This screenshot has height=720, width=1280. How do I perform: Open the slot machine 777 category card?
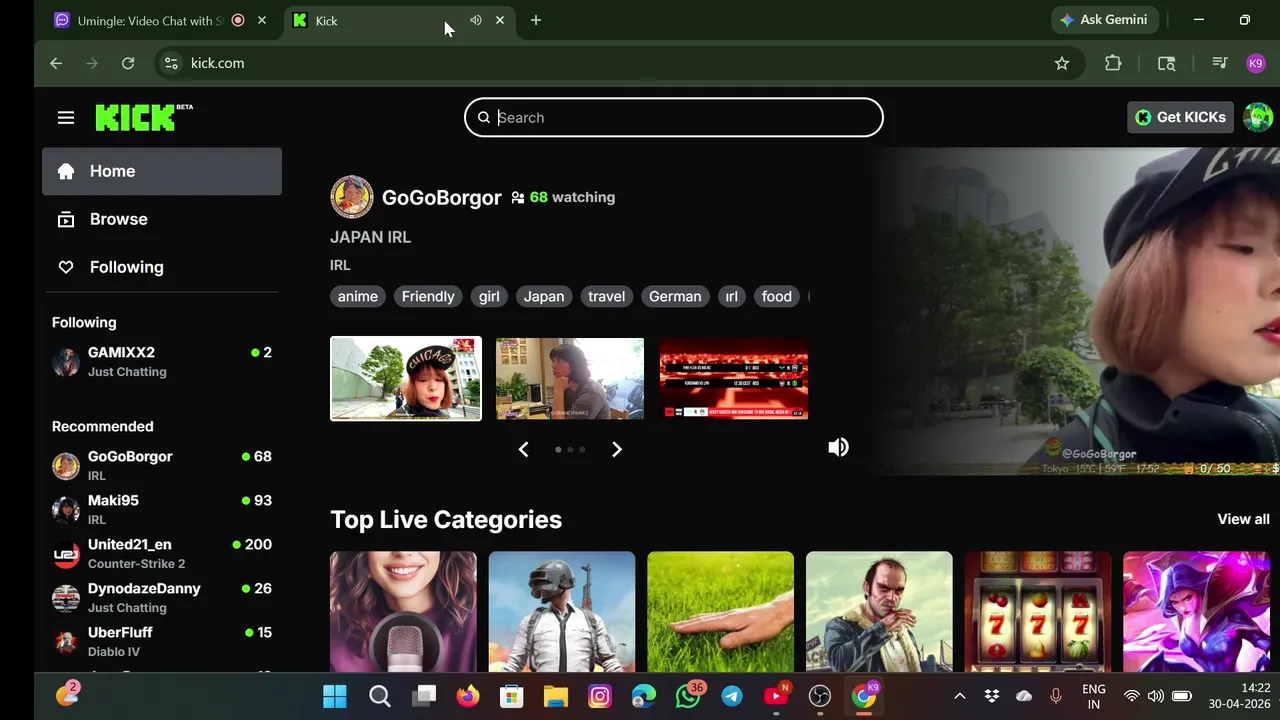point(1038,611)
